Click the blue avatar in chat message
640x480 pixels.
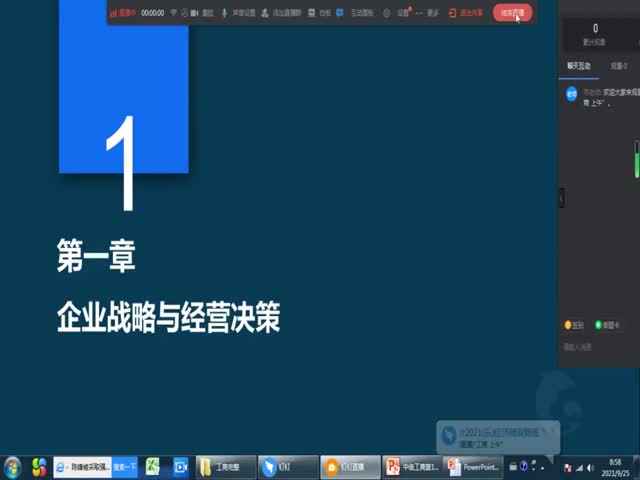572,94
